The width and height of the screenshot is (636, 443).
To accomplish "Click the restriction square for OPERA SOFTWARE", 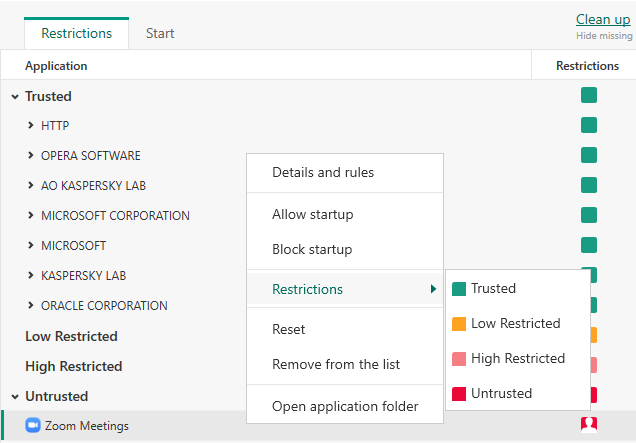I will (589, 155).
